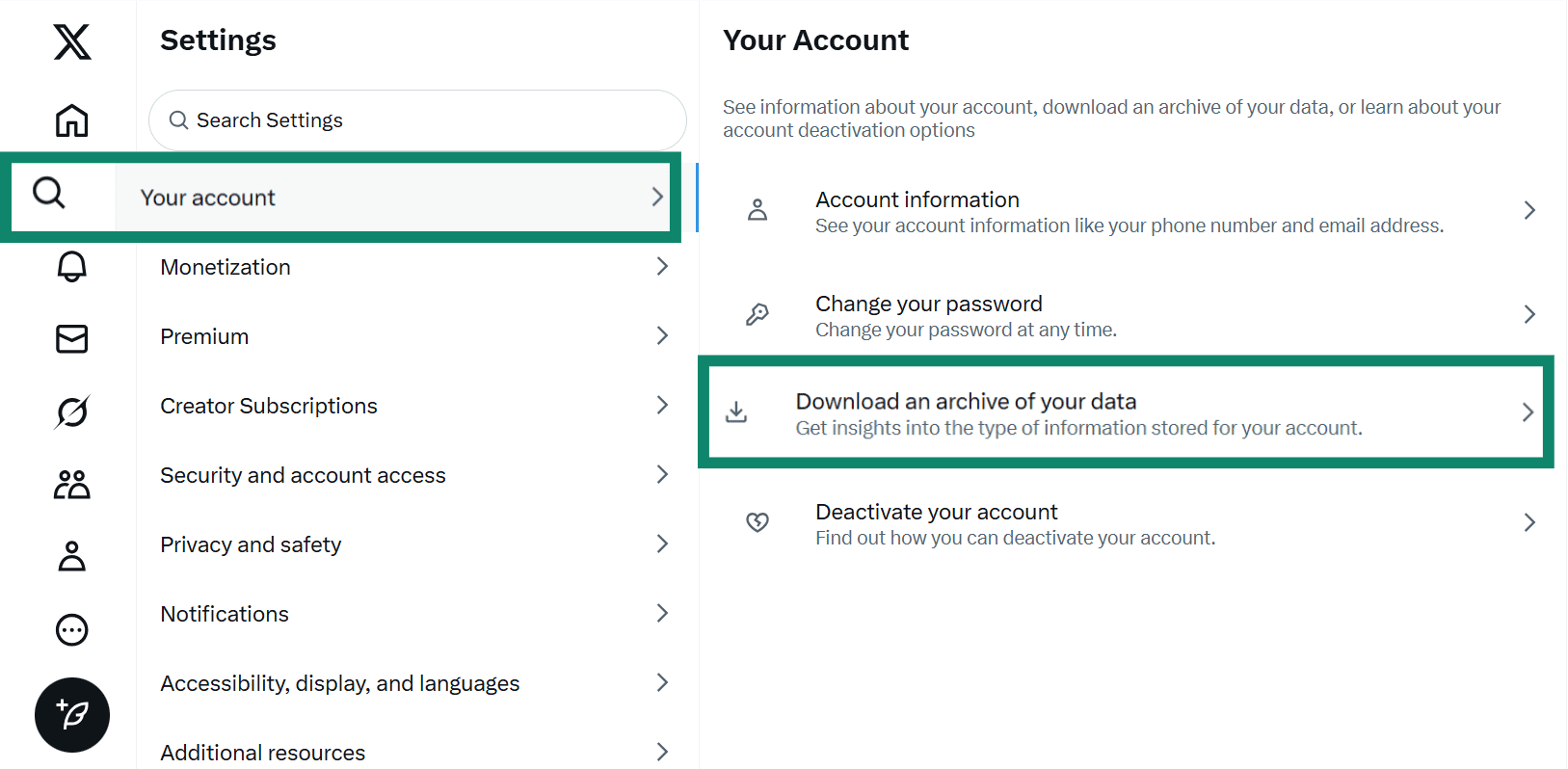Image resolution: width=1568 pixels, height=769 pixels.
Task: Open Account information option
Action: point(1128,211)
